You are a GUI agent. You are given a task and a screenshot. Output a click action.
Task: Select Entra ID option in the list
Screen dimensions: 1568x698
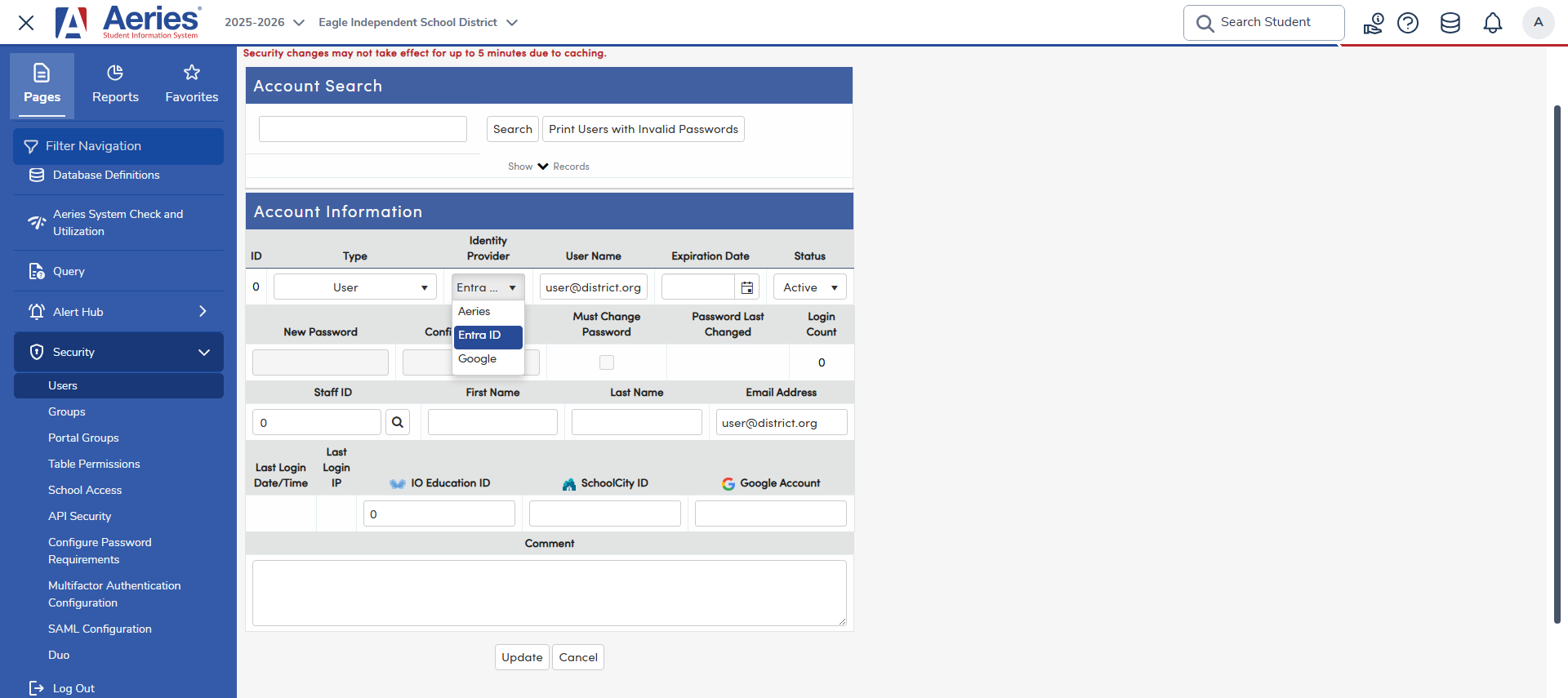pyautogui.click(x=488, y=336)
